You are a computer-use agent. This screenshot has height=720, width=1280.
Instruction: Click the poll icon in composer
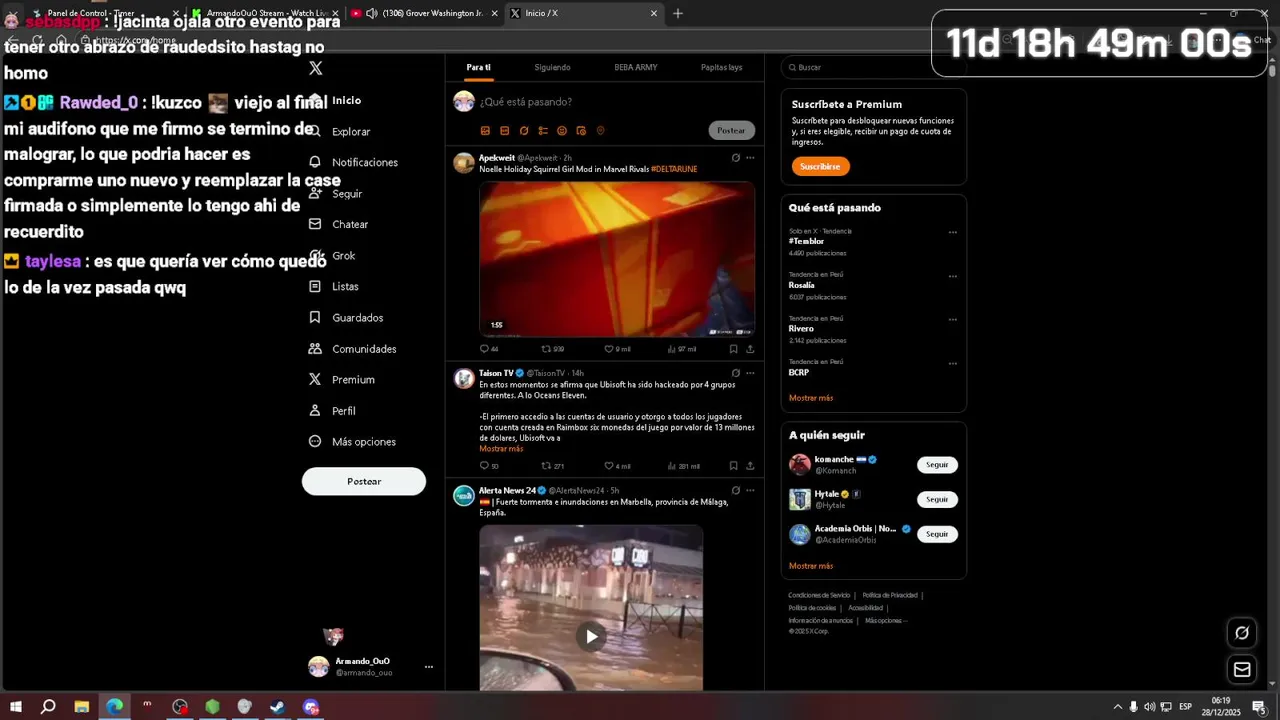pyautogui.click(x=543, y=131)
